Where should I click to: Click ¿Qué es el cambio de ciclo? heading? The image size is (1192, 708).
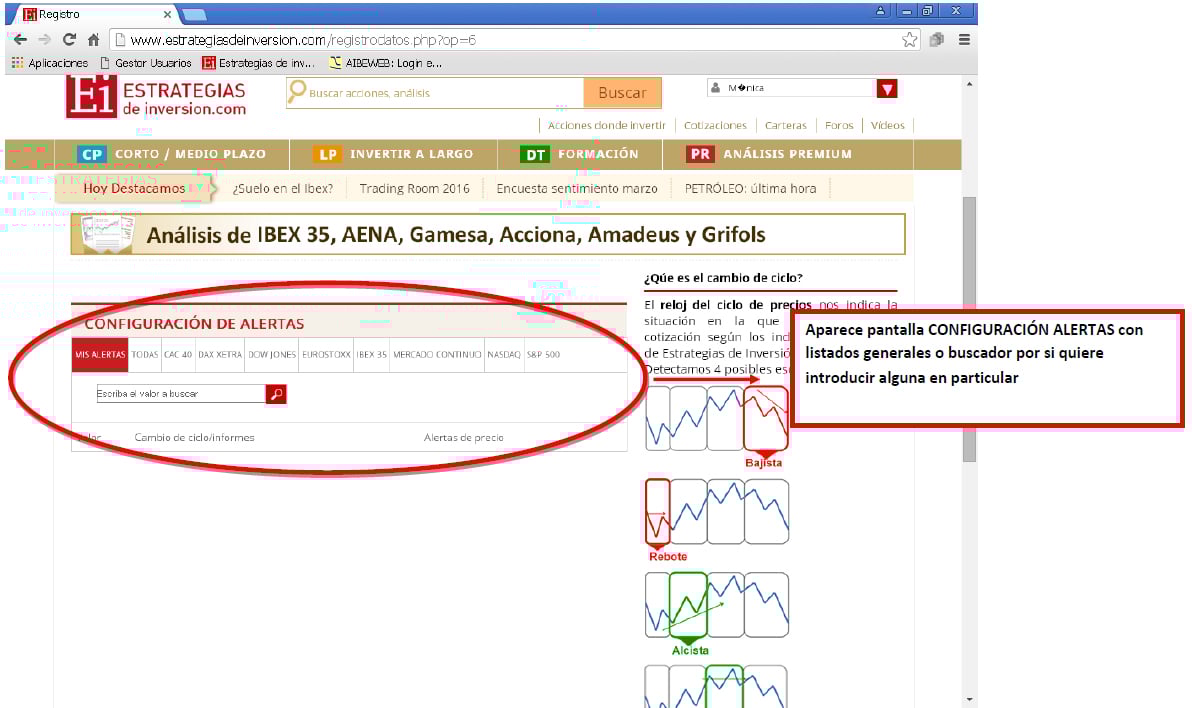click(x=723, y=278)
